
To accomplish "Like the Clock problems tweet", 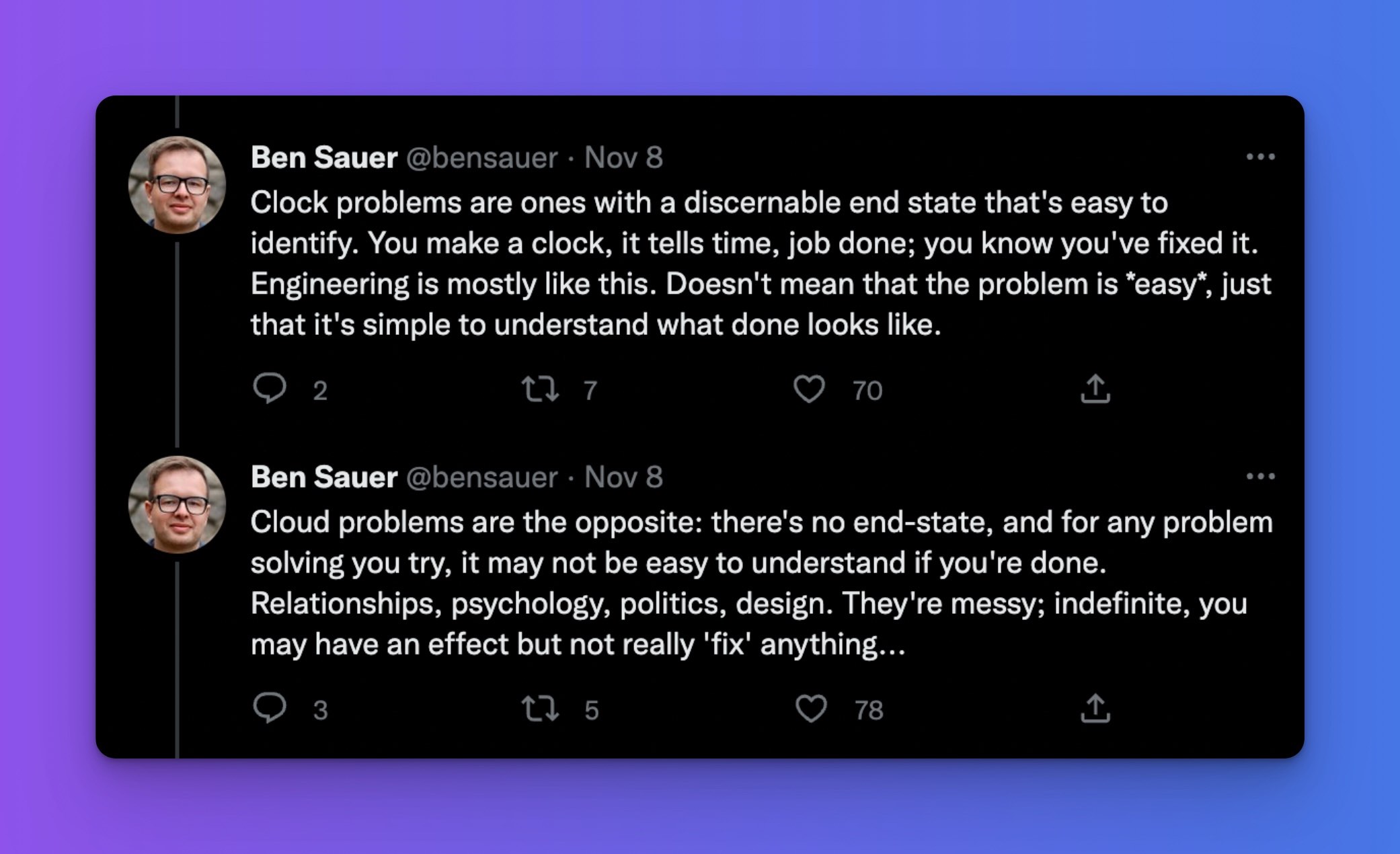I will coord(809,389).
